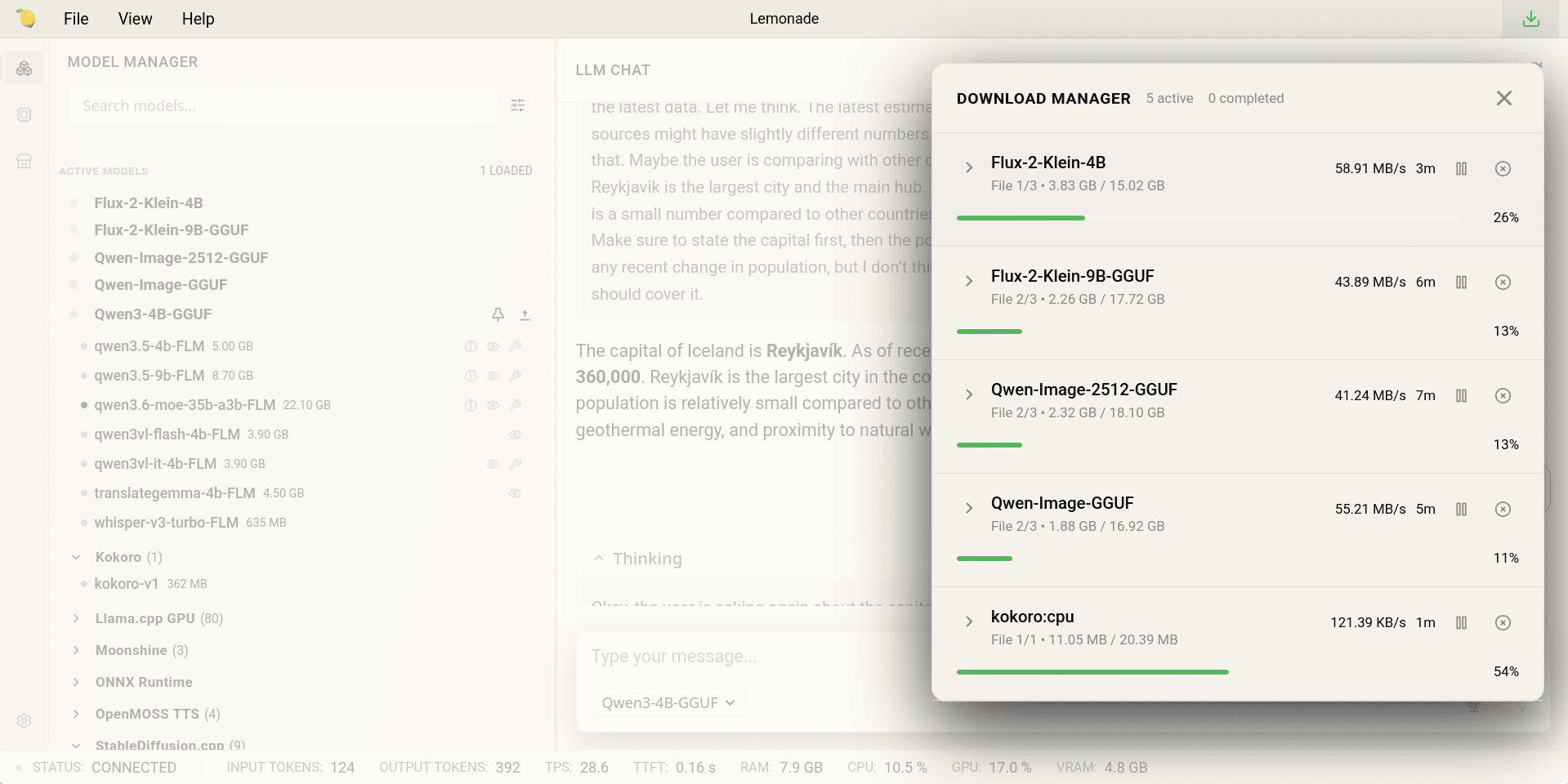Toggle eye icon for qwen3vl-flash-4b-FLM
Image resolution: width=1568 pixels, height=784 pixels.
pyautogui.click(x=516, y=434)
